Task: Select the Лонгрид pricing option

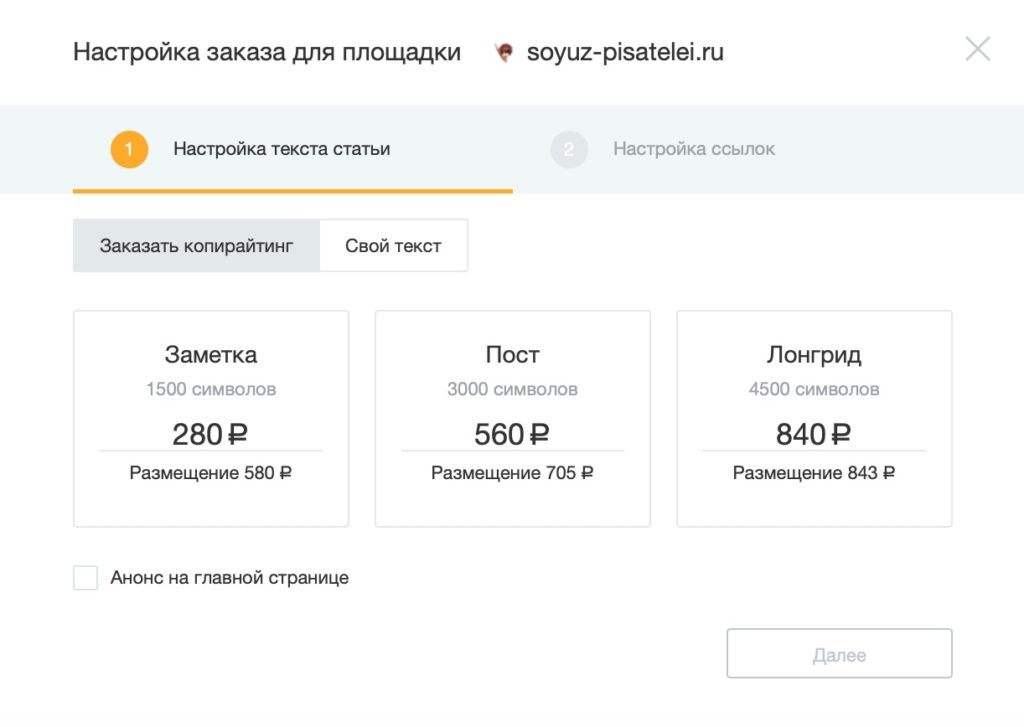Action: click(x=814, y=418)
